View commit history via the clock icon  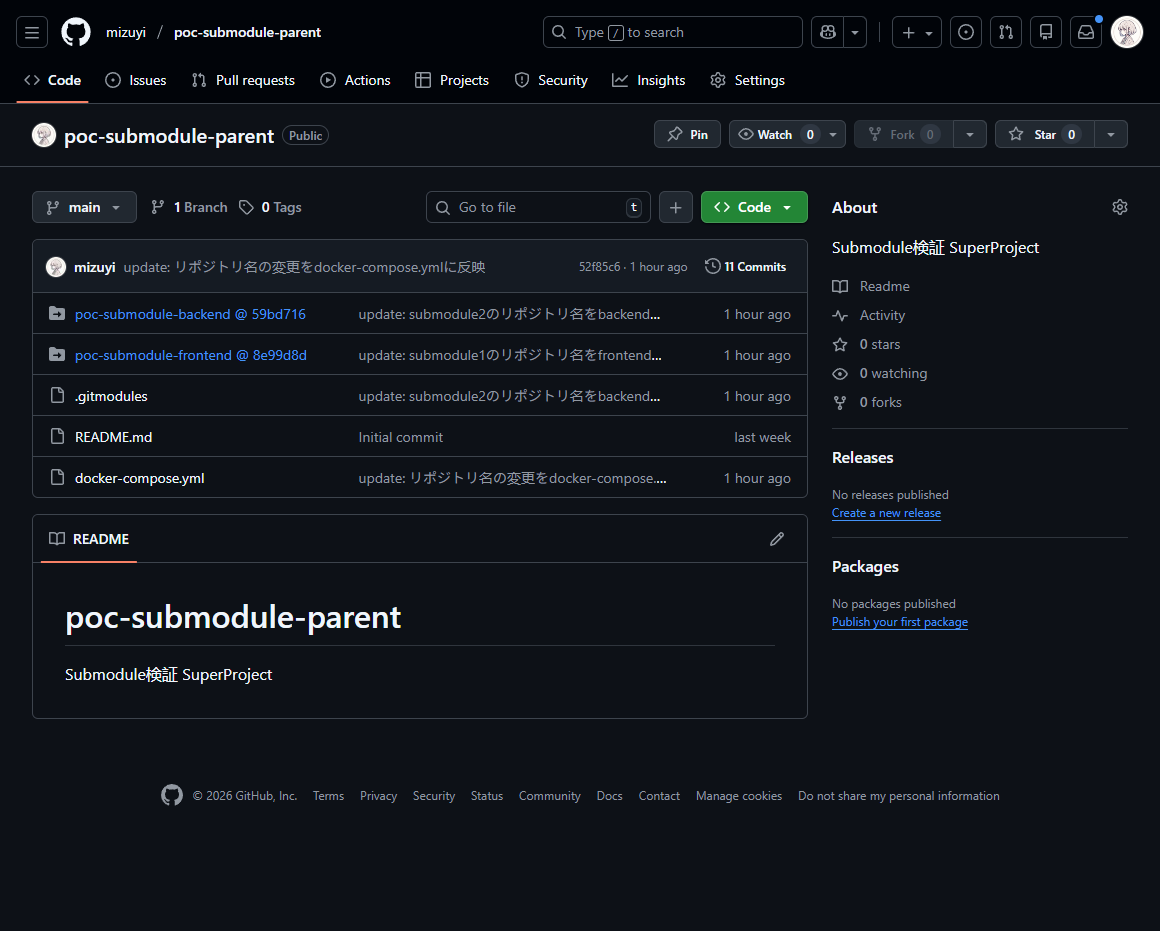coord(712,266)
